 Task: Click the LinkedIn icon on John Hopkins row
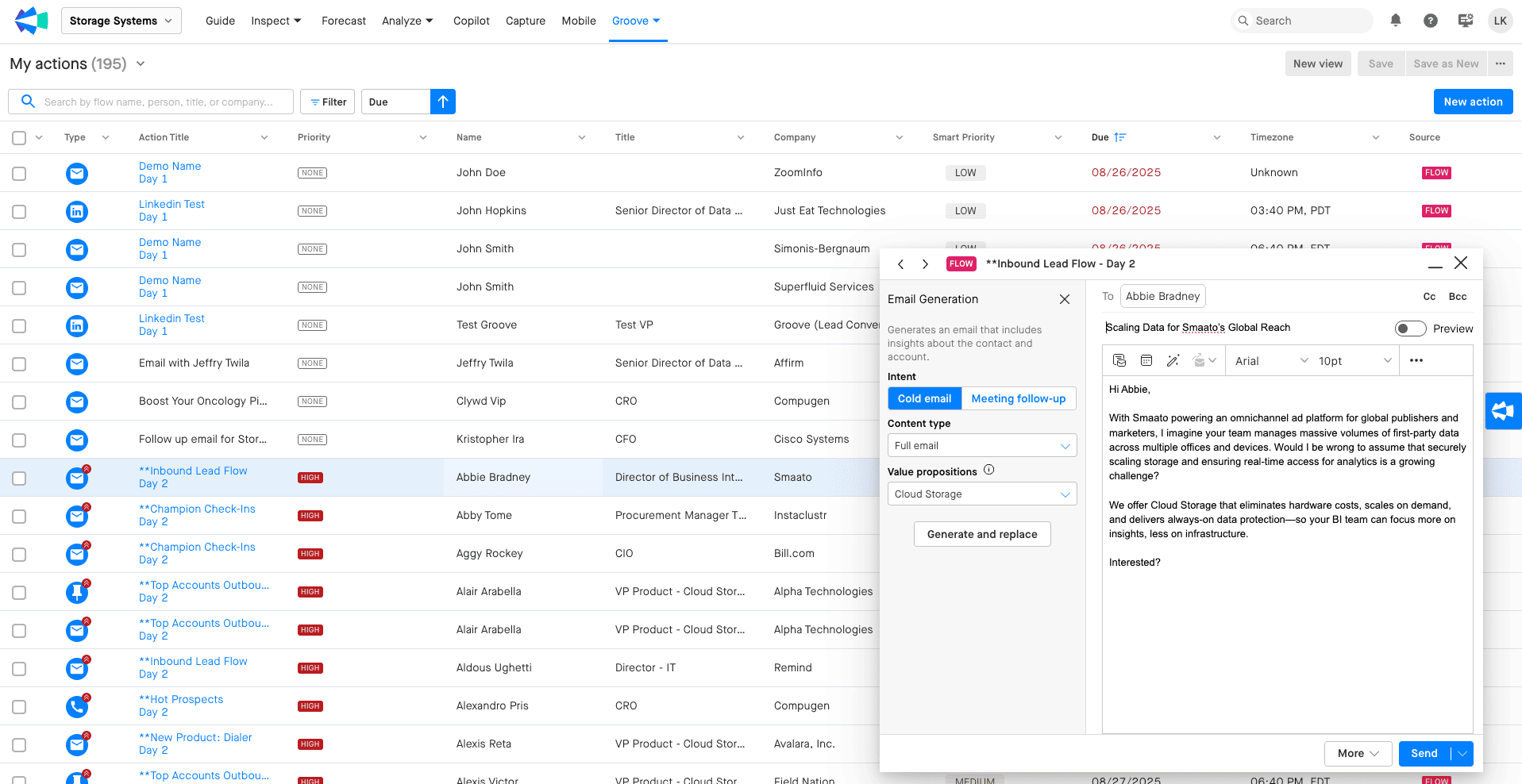(x=76, y=211)
